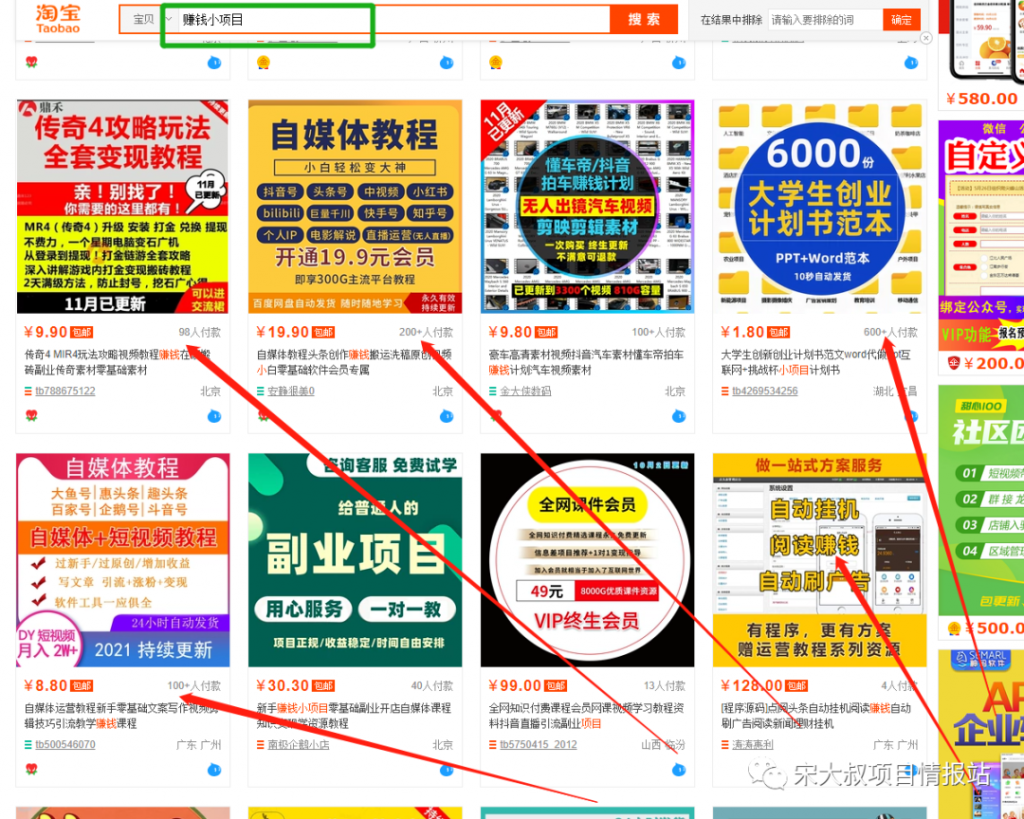Click the shop icon beside 涛涛惠利
The image size is (1024, 819).
[x=725, y=745]
